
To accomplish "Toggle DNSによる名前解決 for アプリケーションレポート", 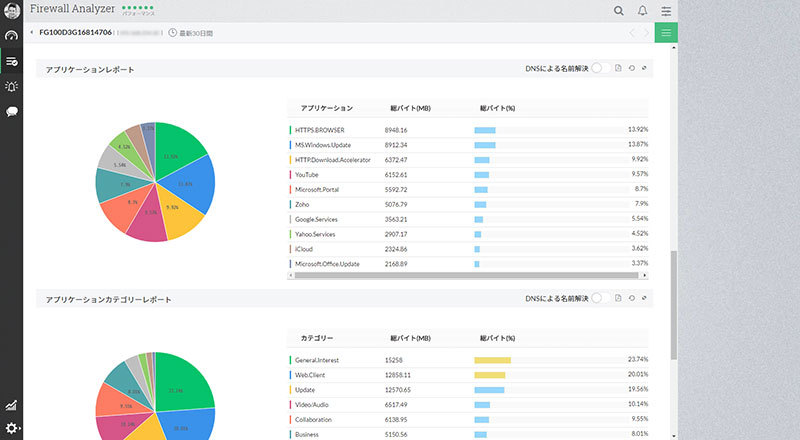I will pos(599,69).
